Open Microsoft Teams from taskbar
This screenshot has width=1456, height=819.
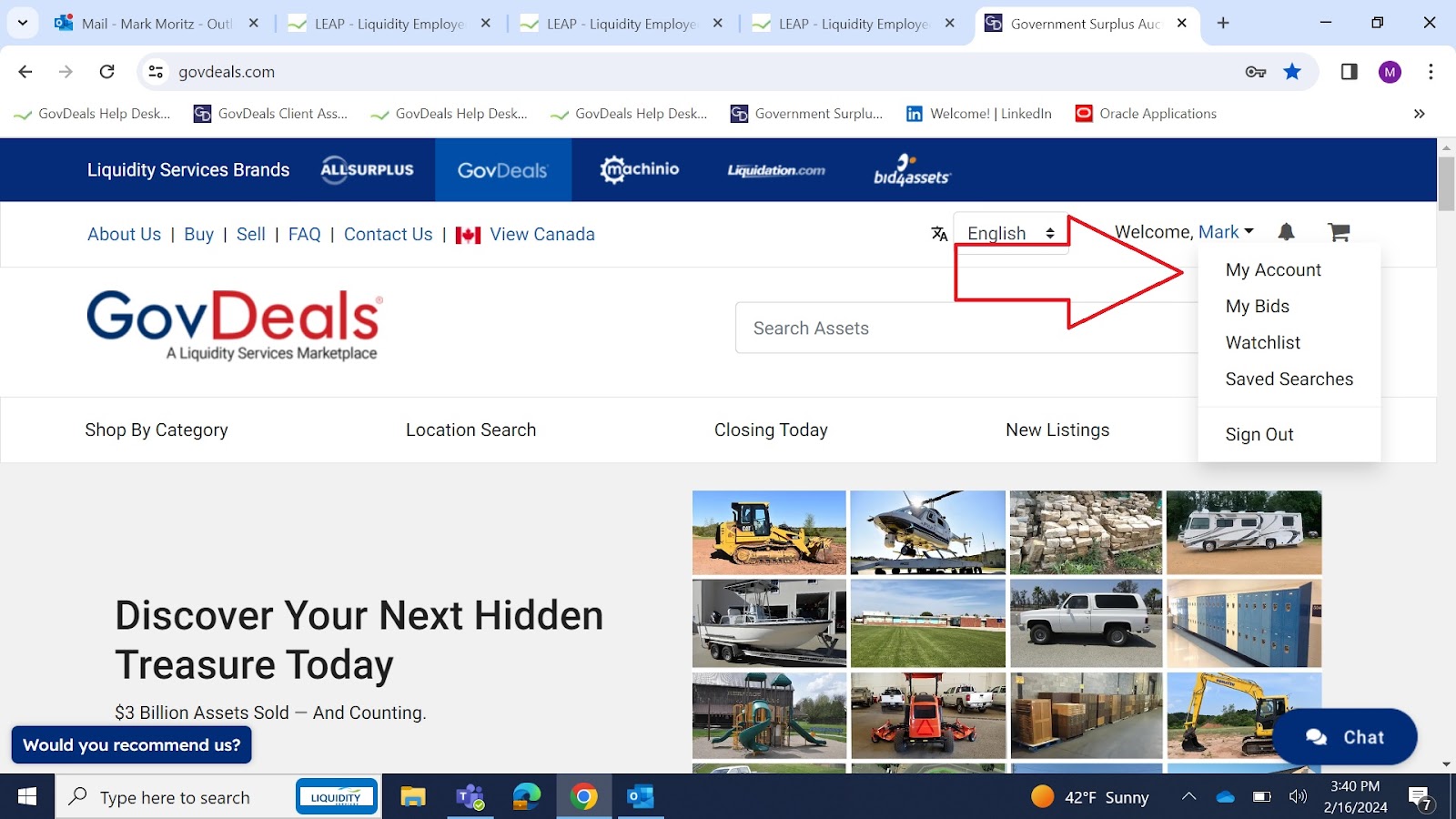click(x=470, y=797)
